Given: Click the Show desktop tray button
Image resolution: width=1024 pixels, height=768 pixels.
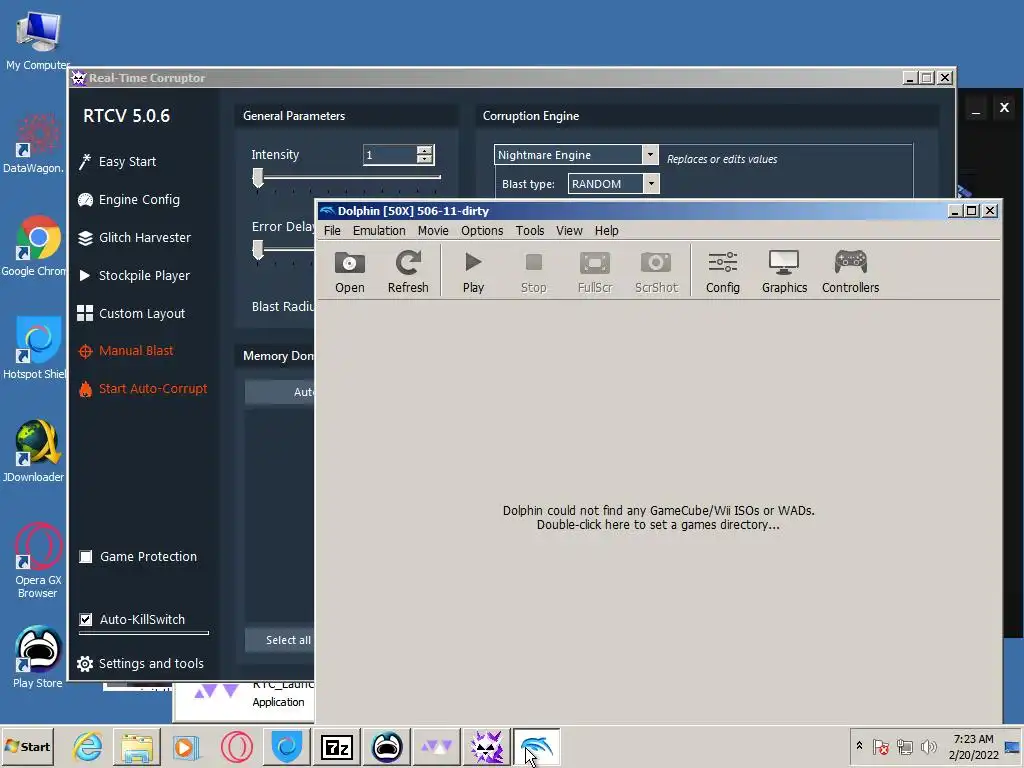Looking at the screenshot, I should (1013, 746).
